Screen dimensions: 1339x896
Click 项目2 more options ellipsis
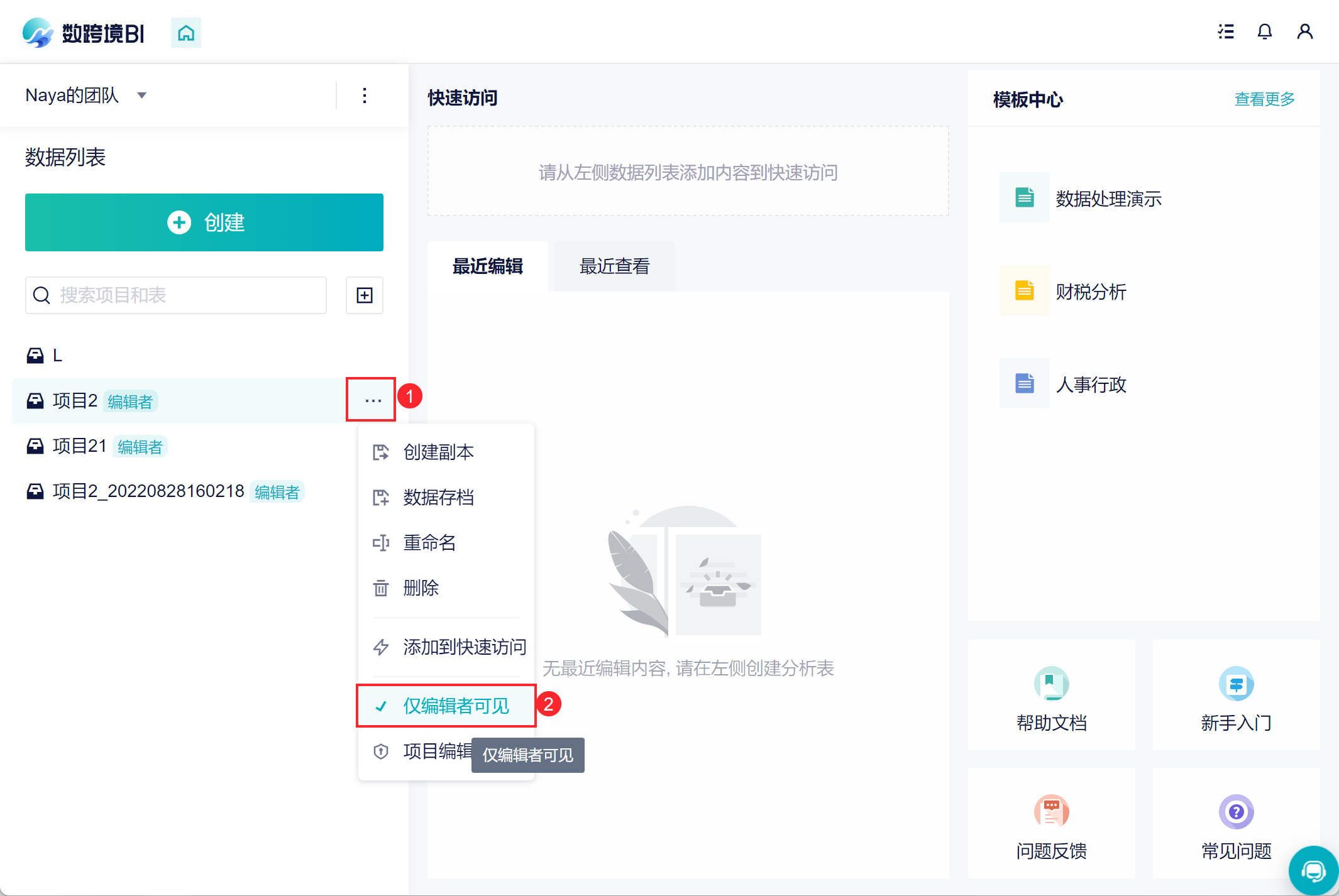373,400
